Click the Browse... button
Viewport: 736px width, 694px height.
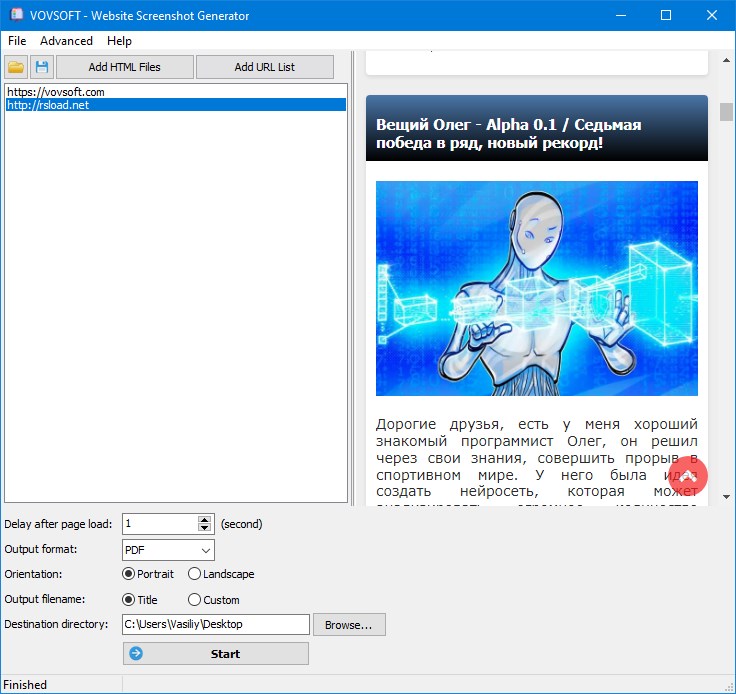pyautogui.click(x=349, y=625)
